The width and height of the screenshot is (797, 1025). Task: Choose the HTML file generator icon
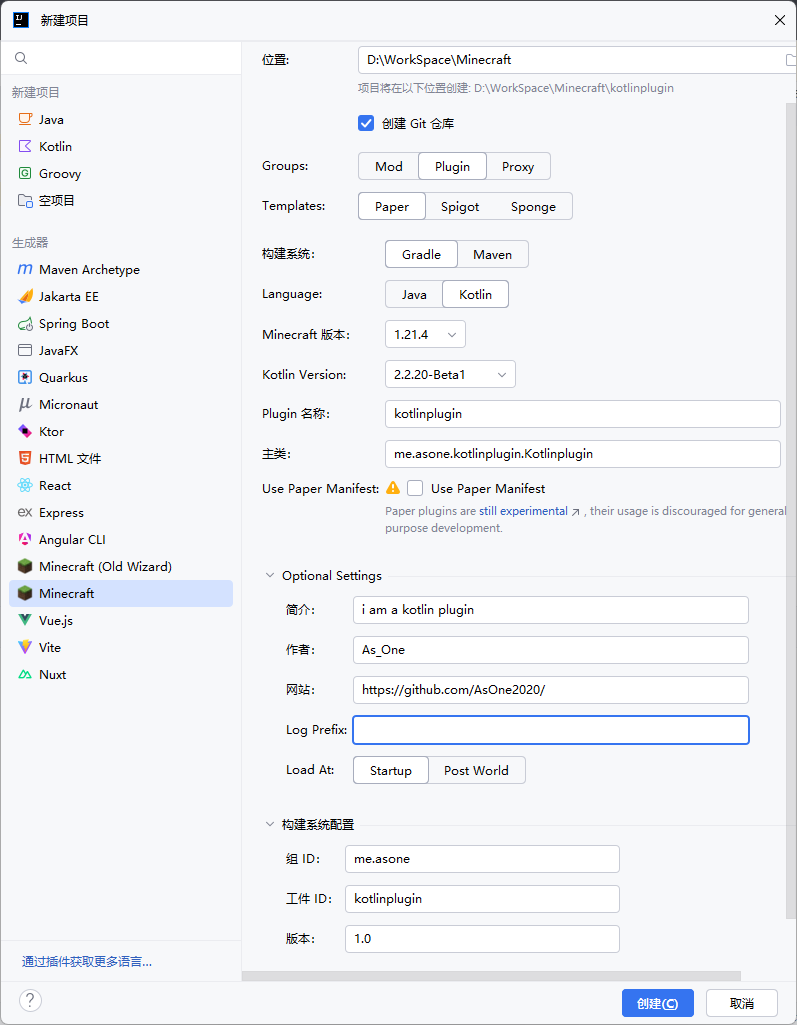(x=25, y=458)
